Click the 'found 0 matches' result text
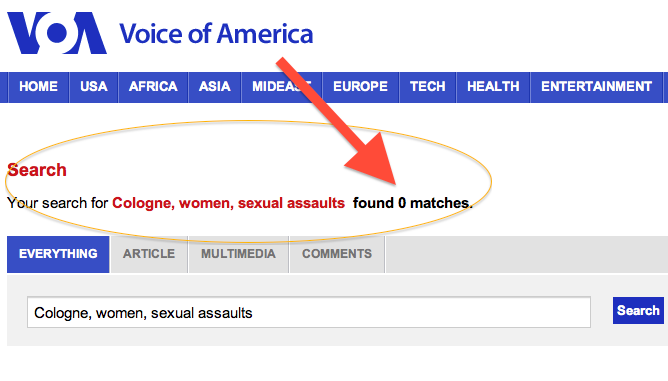Screen dimensions: 668x381 [x=413, y=203]
